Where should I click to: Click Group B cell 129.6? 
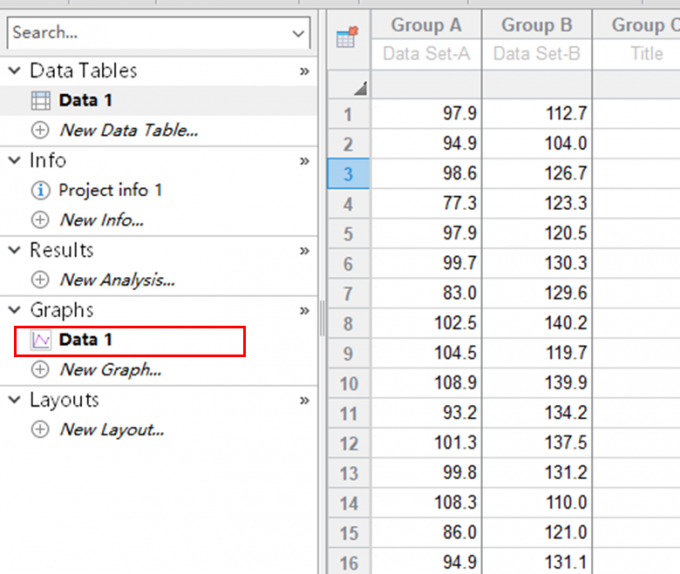pyautogui.click(x=537, y=294)
